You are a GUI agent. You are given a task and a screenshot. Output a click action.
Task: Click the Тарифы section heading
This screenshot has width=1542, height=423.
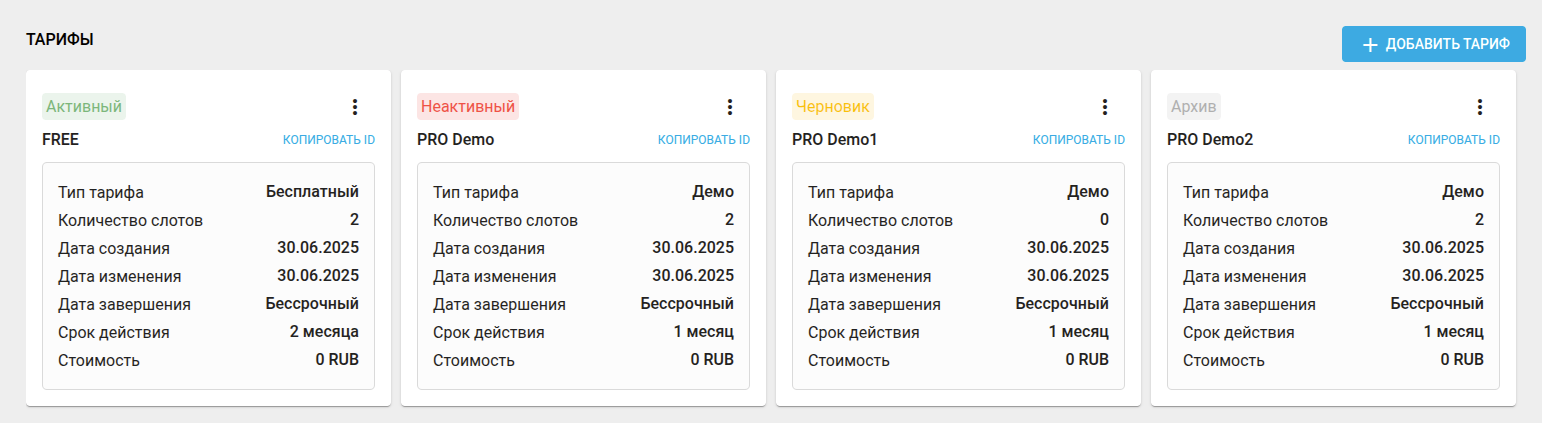pos(60,39)
